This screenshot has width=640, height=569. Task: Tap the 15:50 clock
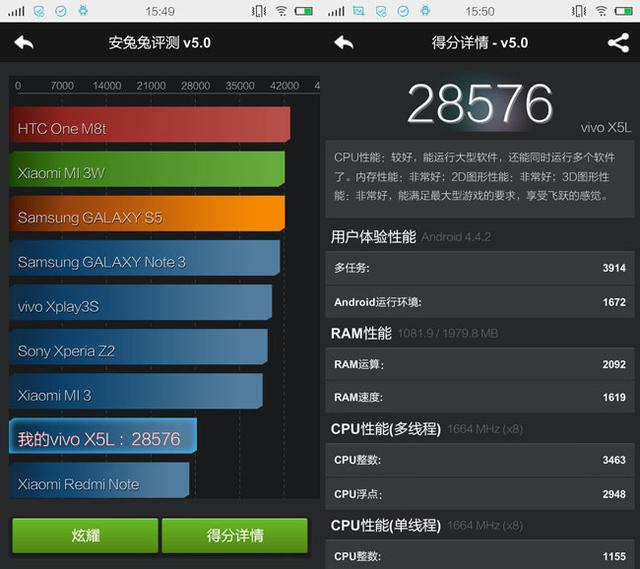click(480, 11)
